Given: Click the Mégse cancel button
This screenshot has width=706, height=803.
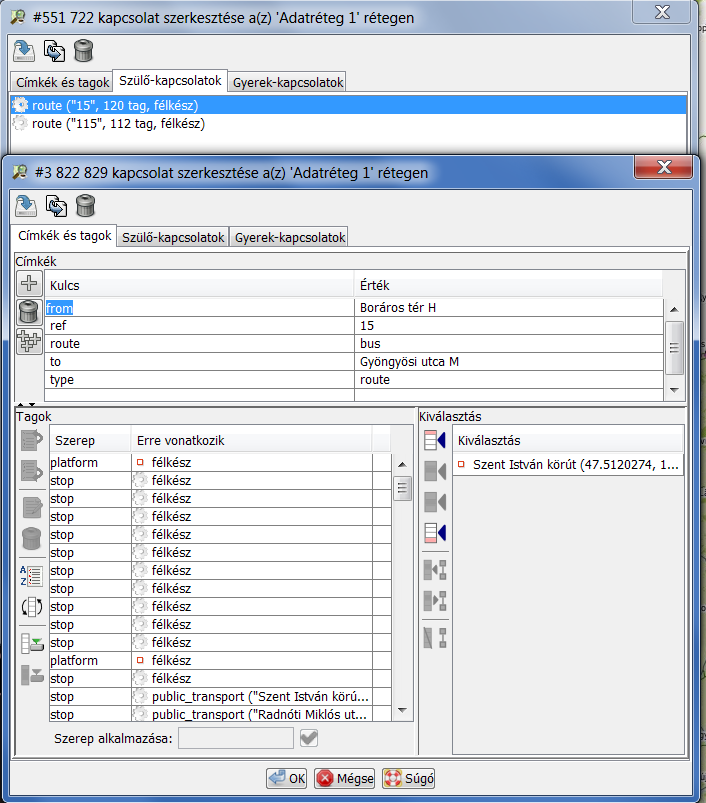Looking at the screenshot, I should 345,778.
